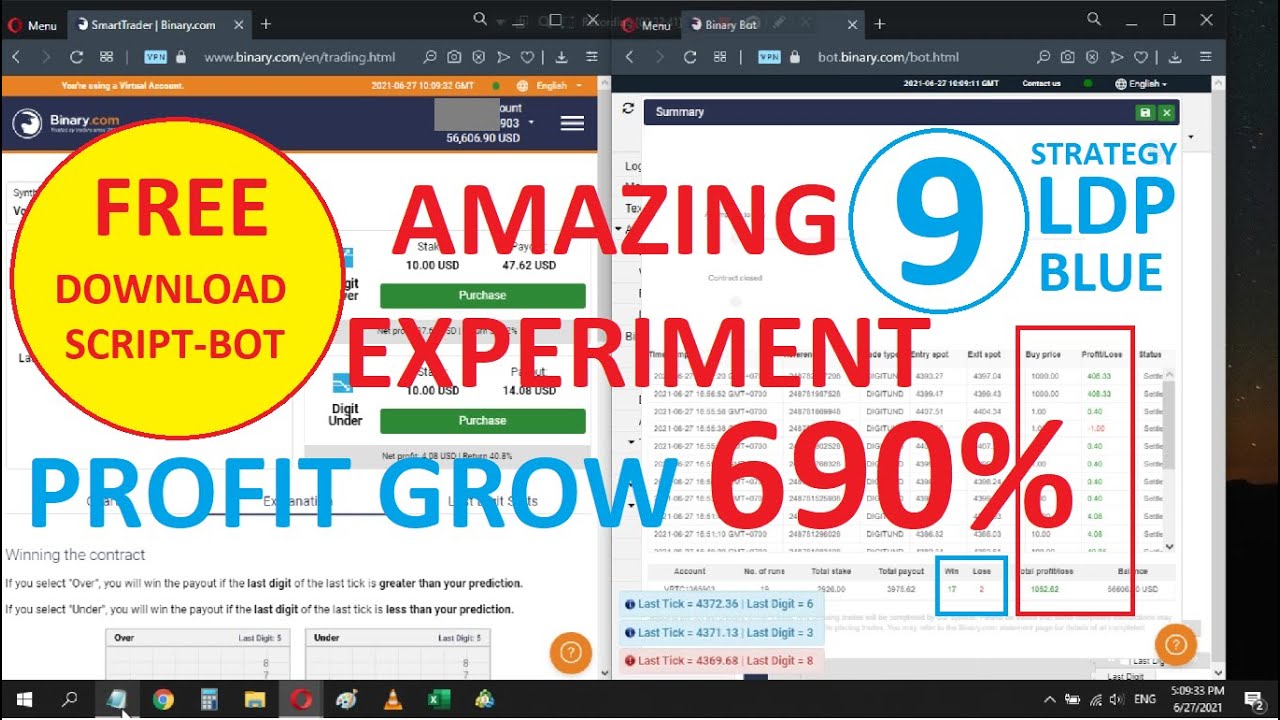1280x720 pixels.
Task: Click the www.binary.com/en/trading.html address bar
Action: [300, 58]
